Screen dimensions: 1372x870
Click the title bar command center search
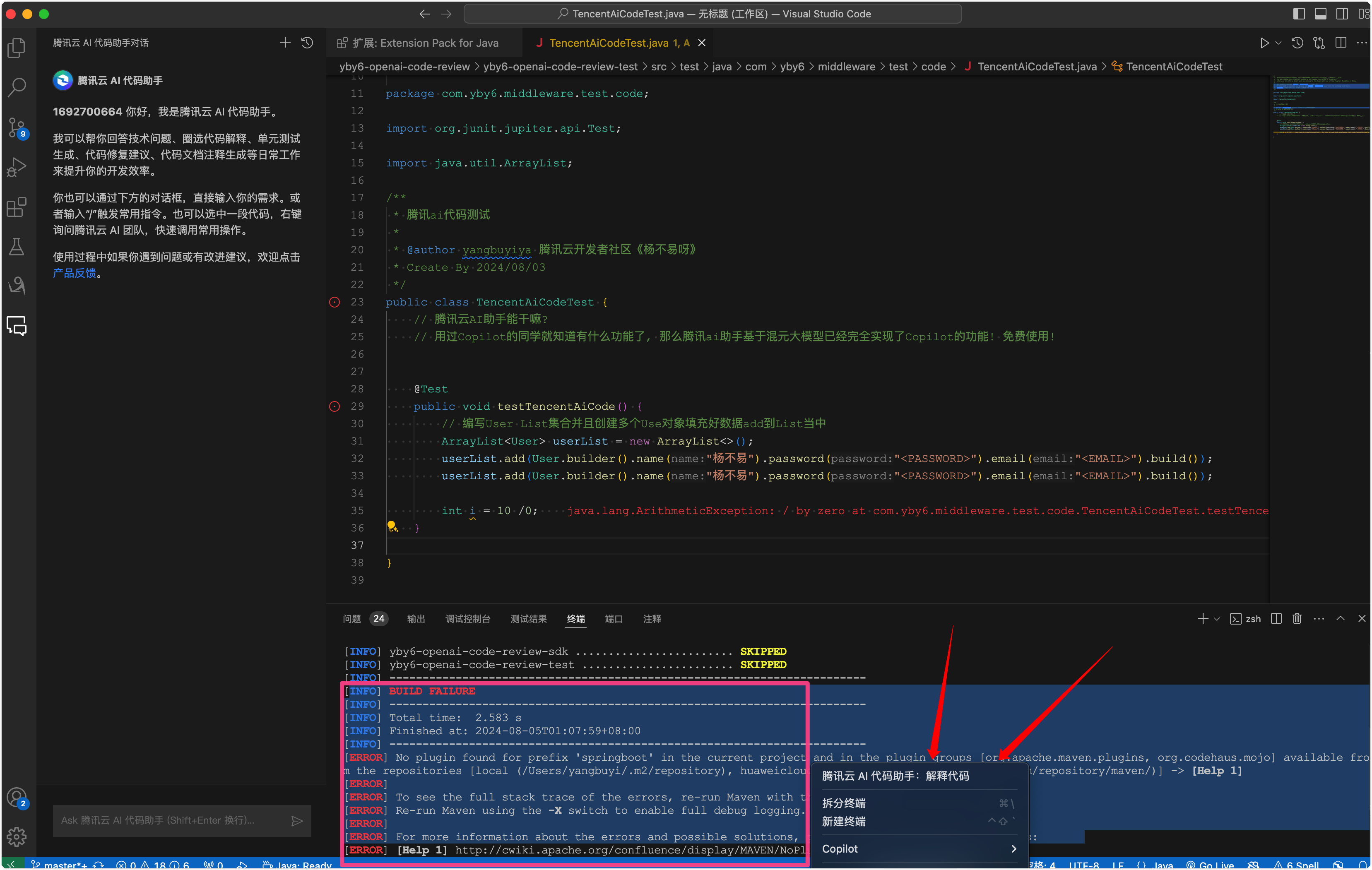[x=712, y=14]
